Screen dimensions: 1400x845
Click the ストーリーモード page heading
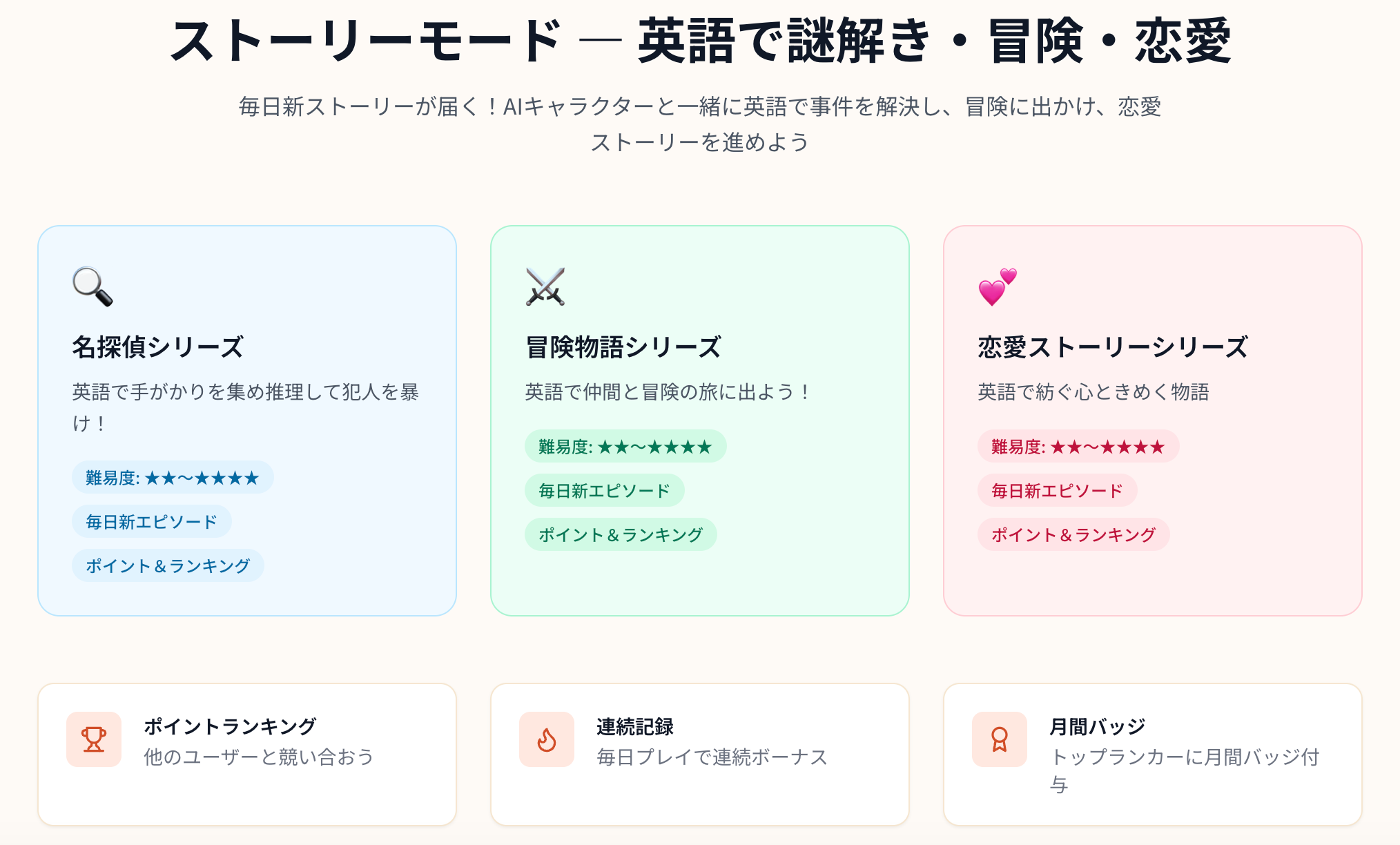pos(700,41)
